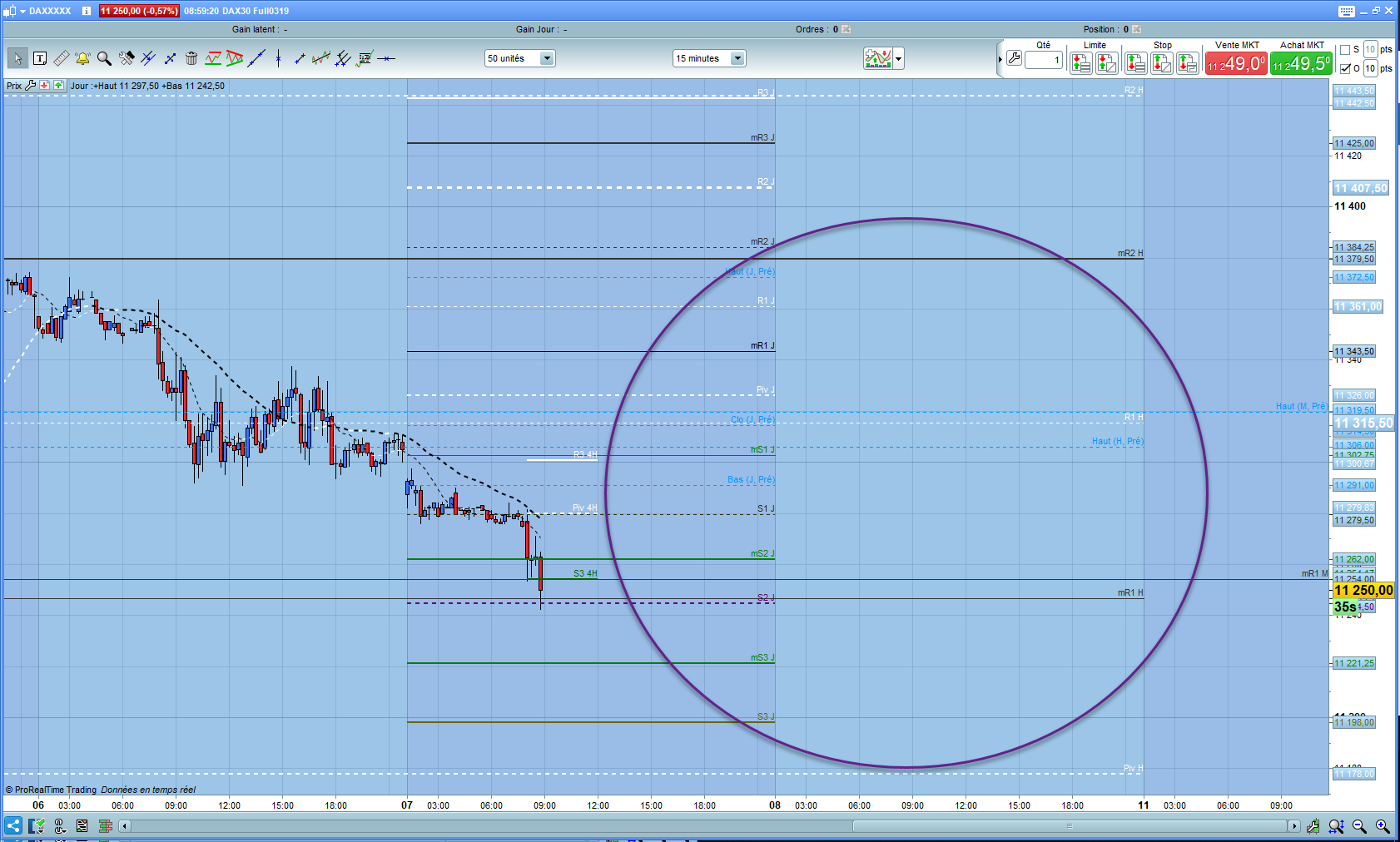The width and height of the screenshot is (1400, 842).
Task: Zoom in on the time axis
Action: click(1383, 826)
